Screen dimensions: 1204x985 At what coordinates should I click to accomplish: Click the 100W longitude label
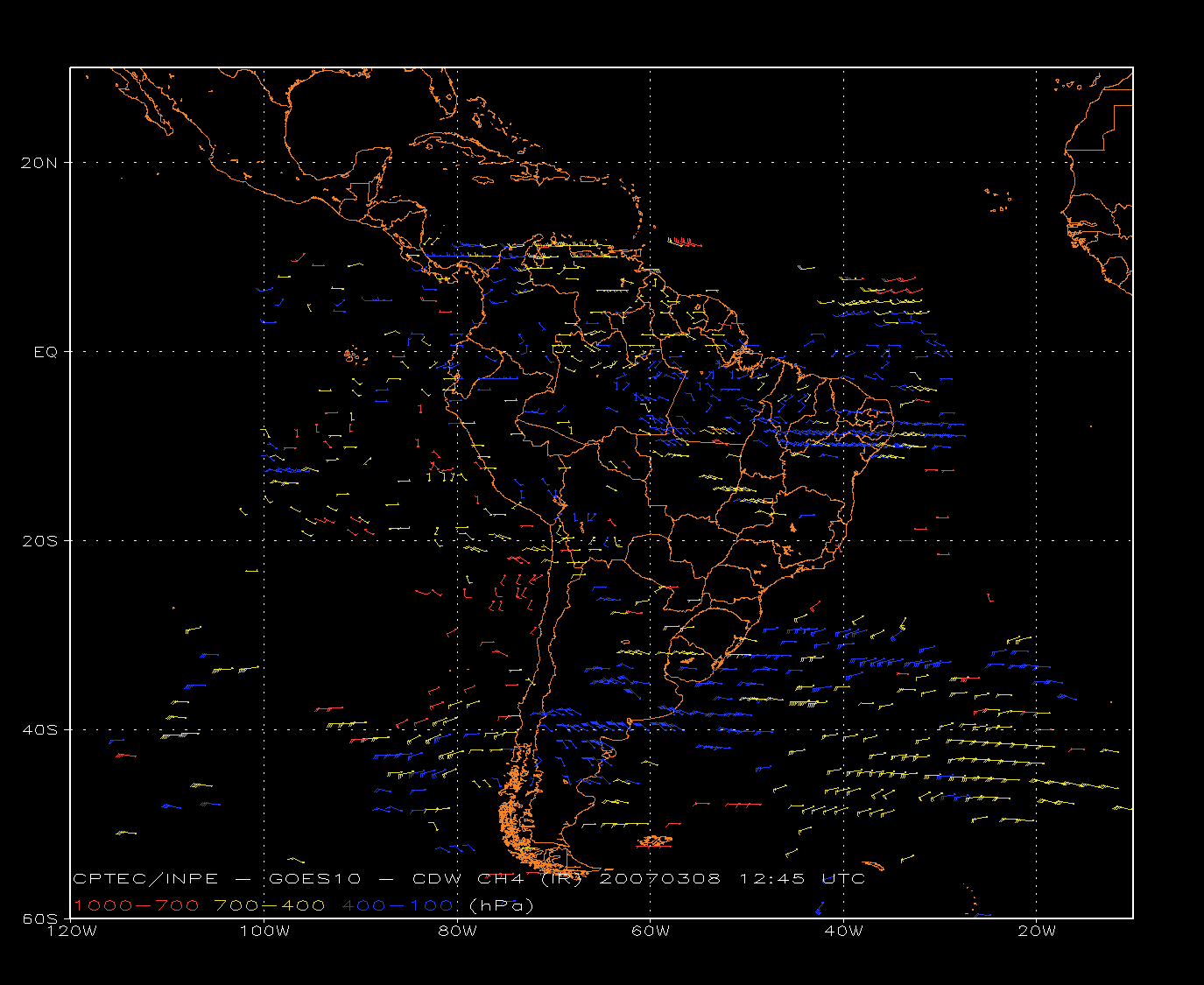264,932
